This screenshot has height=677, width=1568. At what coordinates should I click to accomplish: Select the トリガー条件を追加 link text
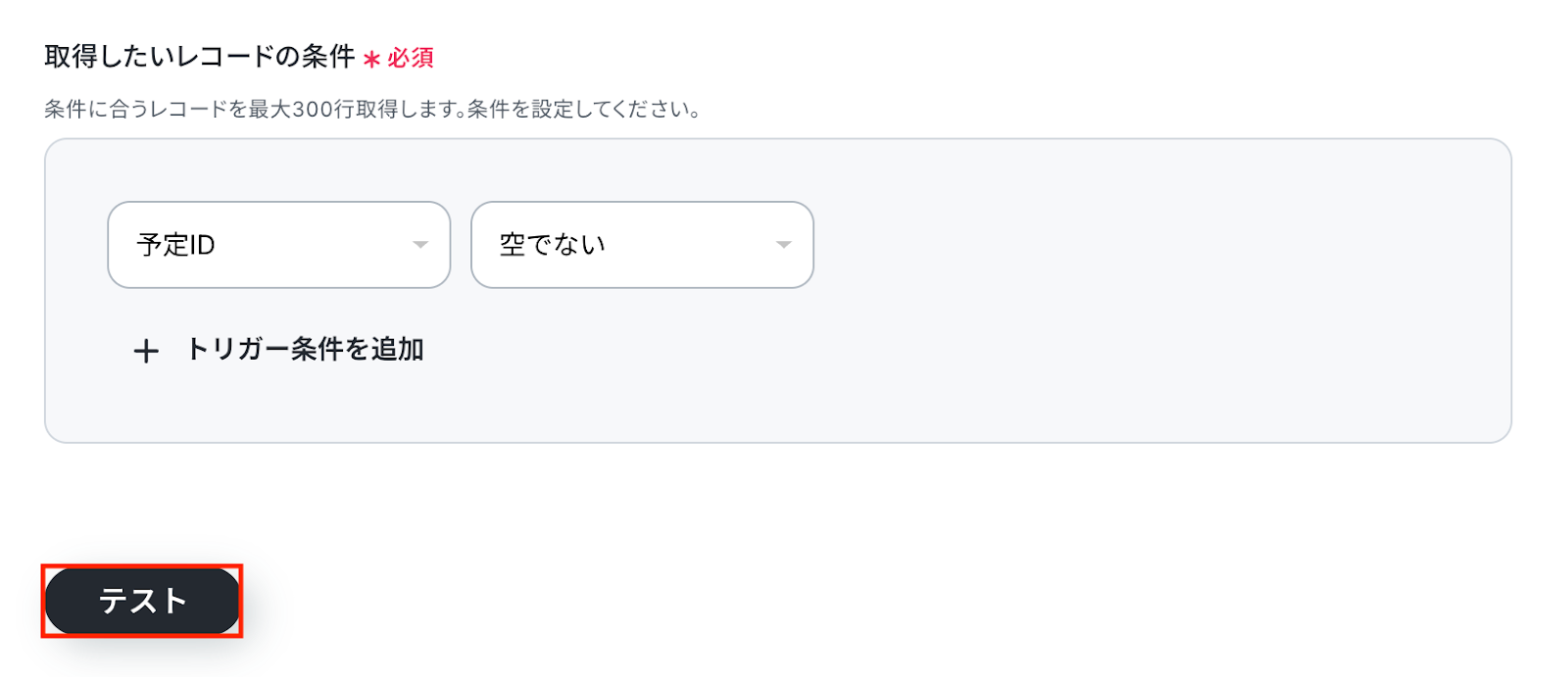(x=305, y=350)
